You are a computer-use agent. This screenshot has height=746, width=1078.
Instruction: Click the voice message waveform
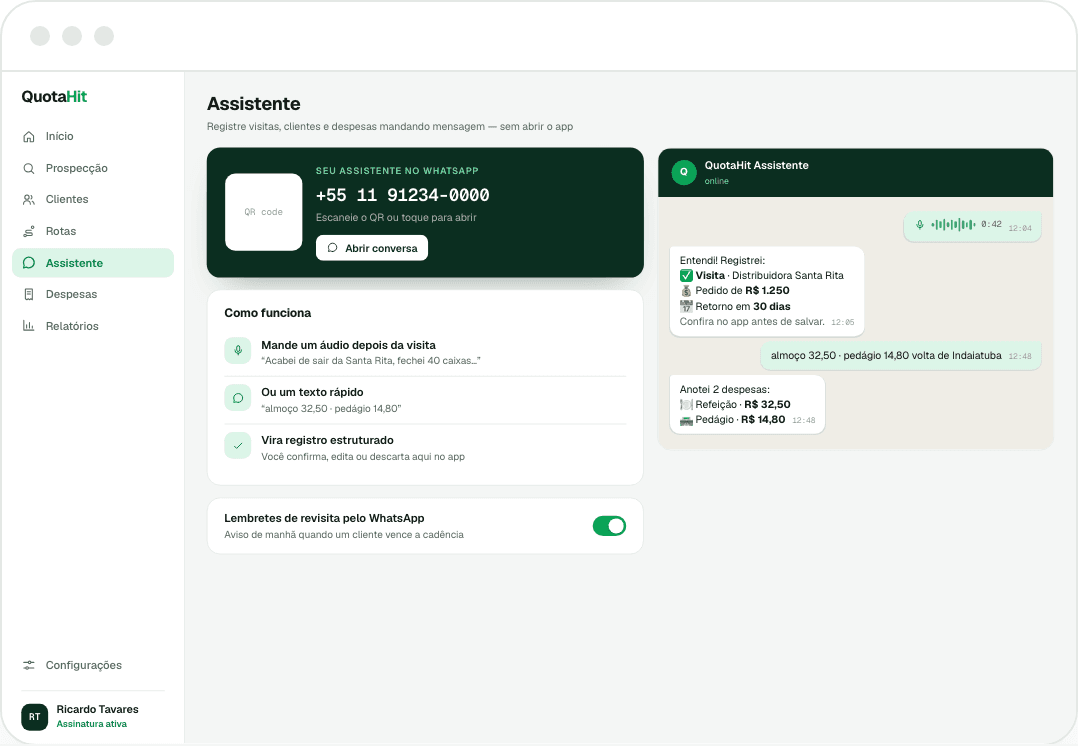tap(953, 225)
